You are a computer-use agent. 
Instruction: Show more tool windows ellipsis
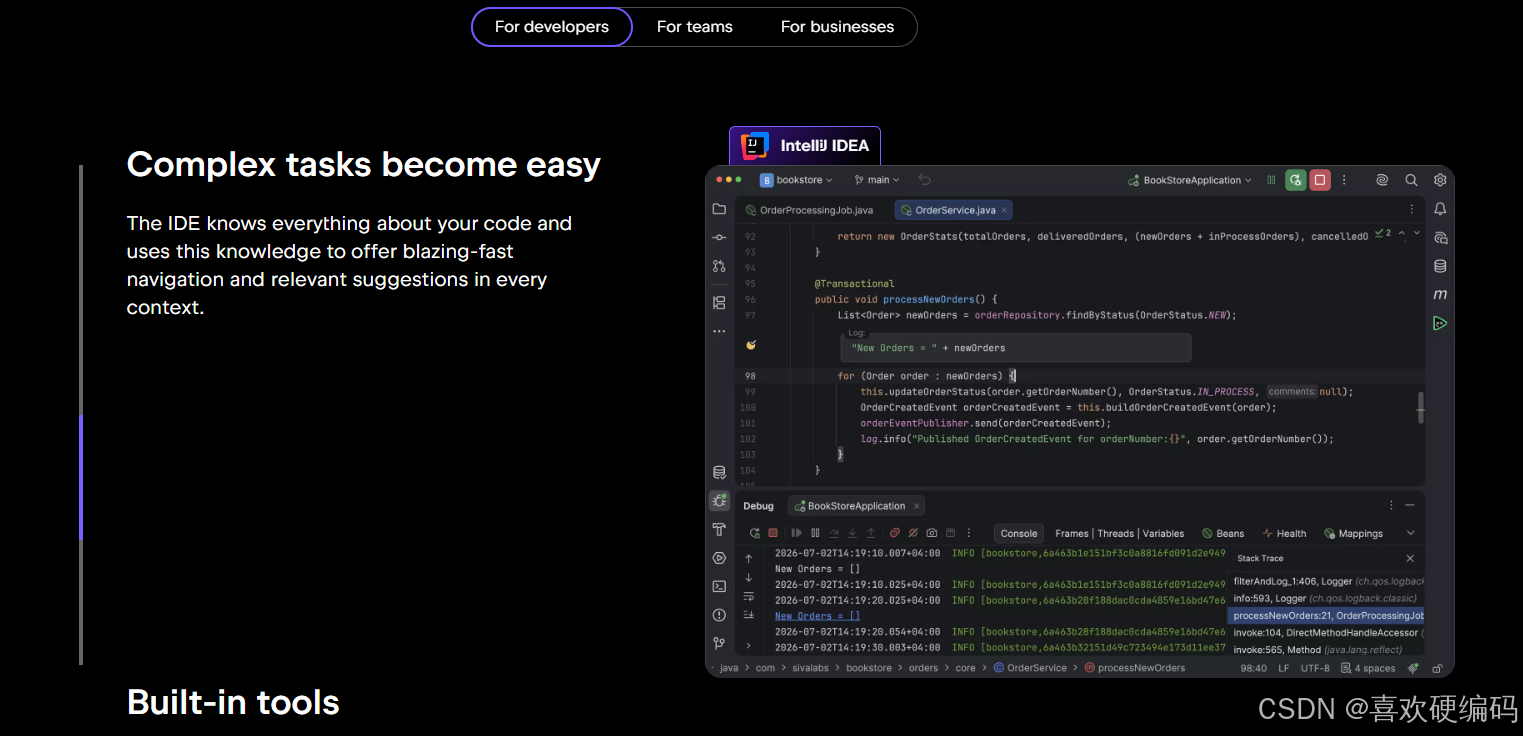pyautogui.click(x=719, y=331)
